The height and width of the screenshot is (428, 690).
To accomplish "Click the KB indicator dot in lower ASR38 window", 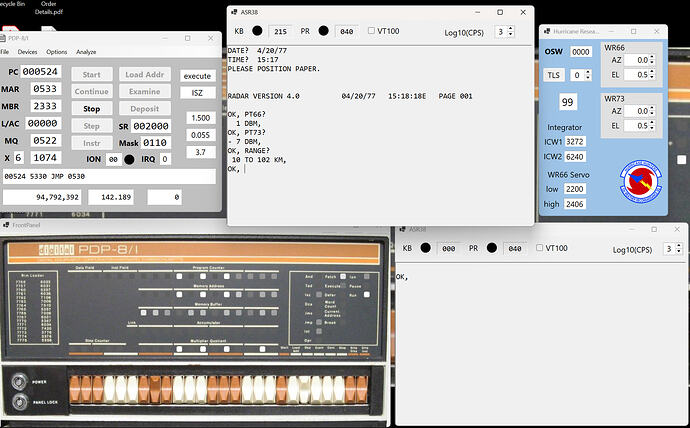I will (x=426, y=248).
